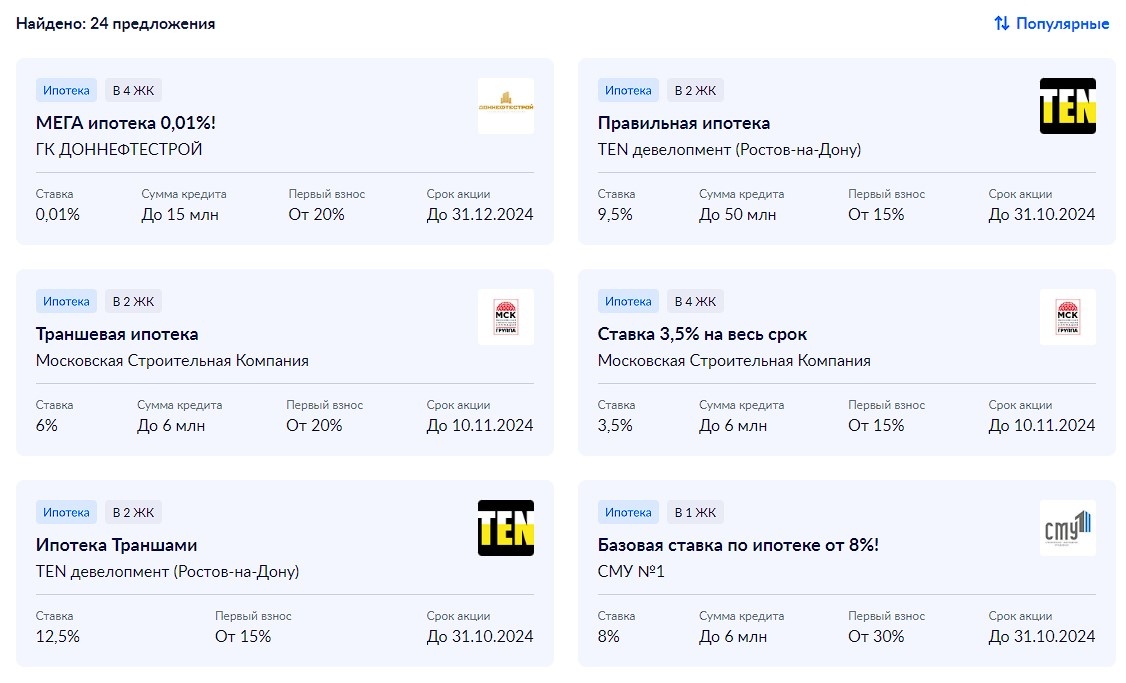The height and width of the screenshot is (683, 1126).
Task: Click the Ставка 0,01% value on МЕГА ипотека
Action: pos(58,214)
